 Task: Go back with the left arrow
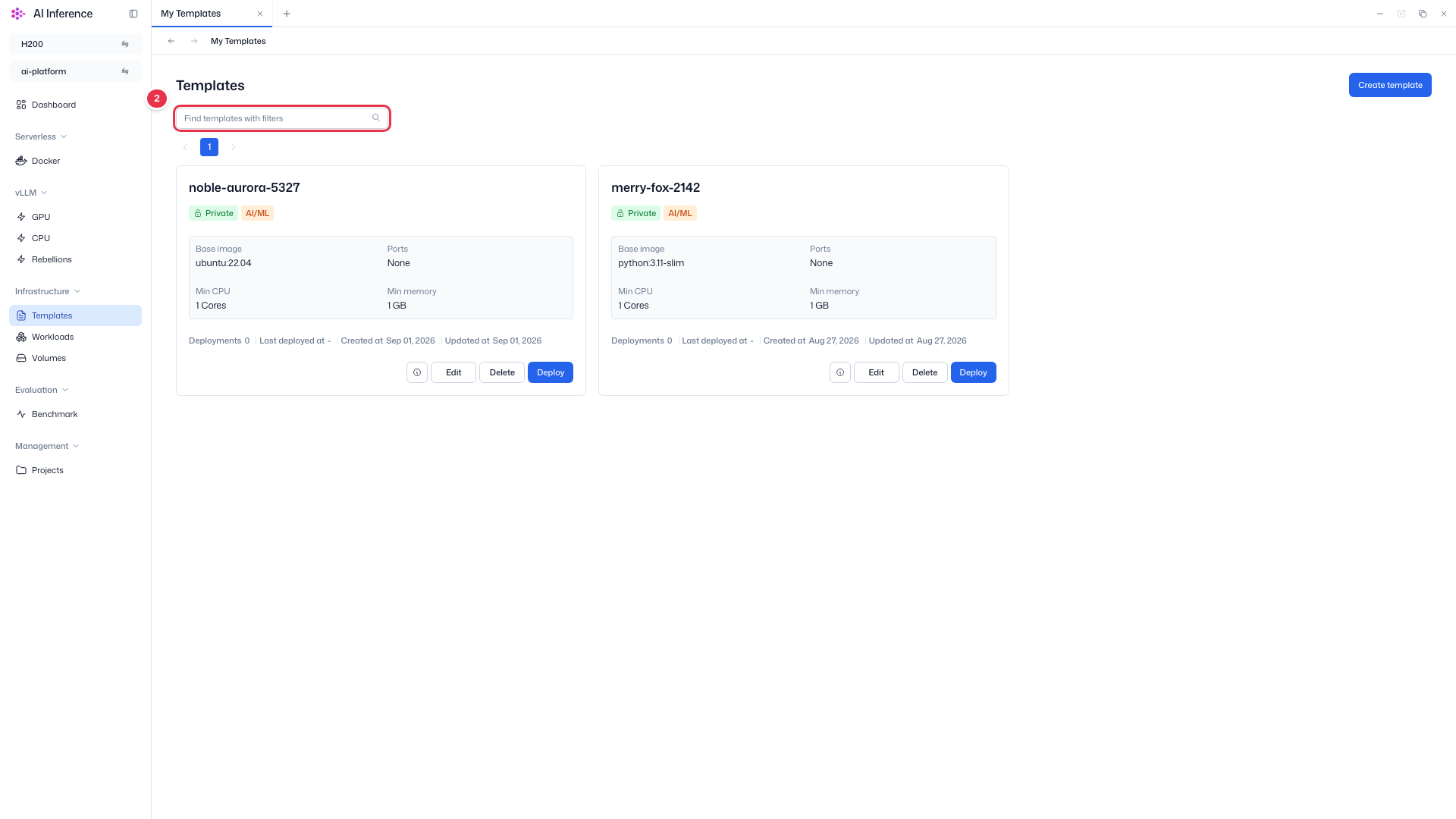pos(171,41)
